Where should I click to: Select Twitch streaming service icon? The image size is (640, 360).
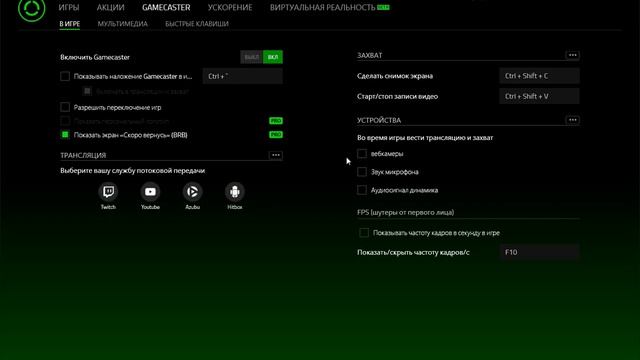pos(108,191)
